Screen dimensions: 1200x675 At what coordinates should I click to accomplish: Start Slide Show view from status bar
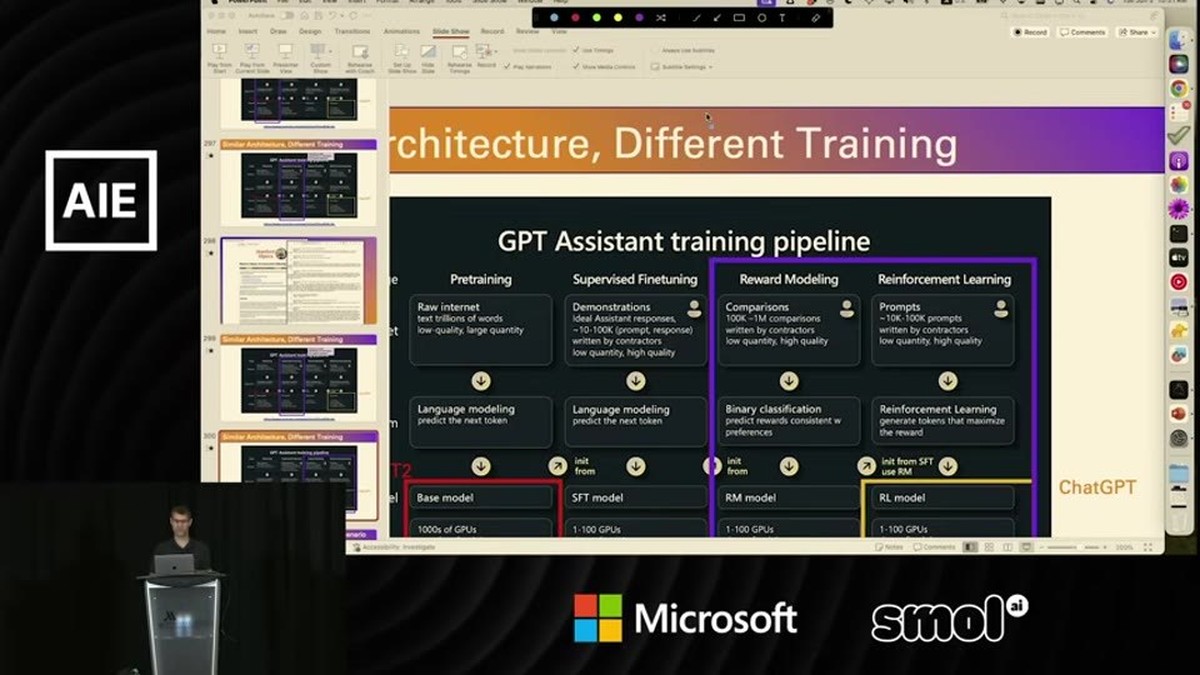click(1026, 547)
